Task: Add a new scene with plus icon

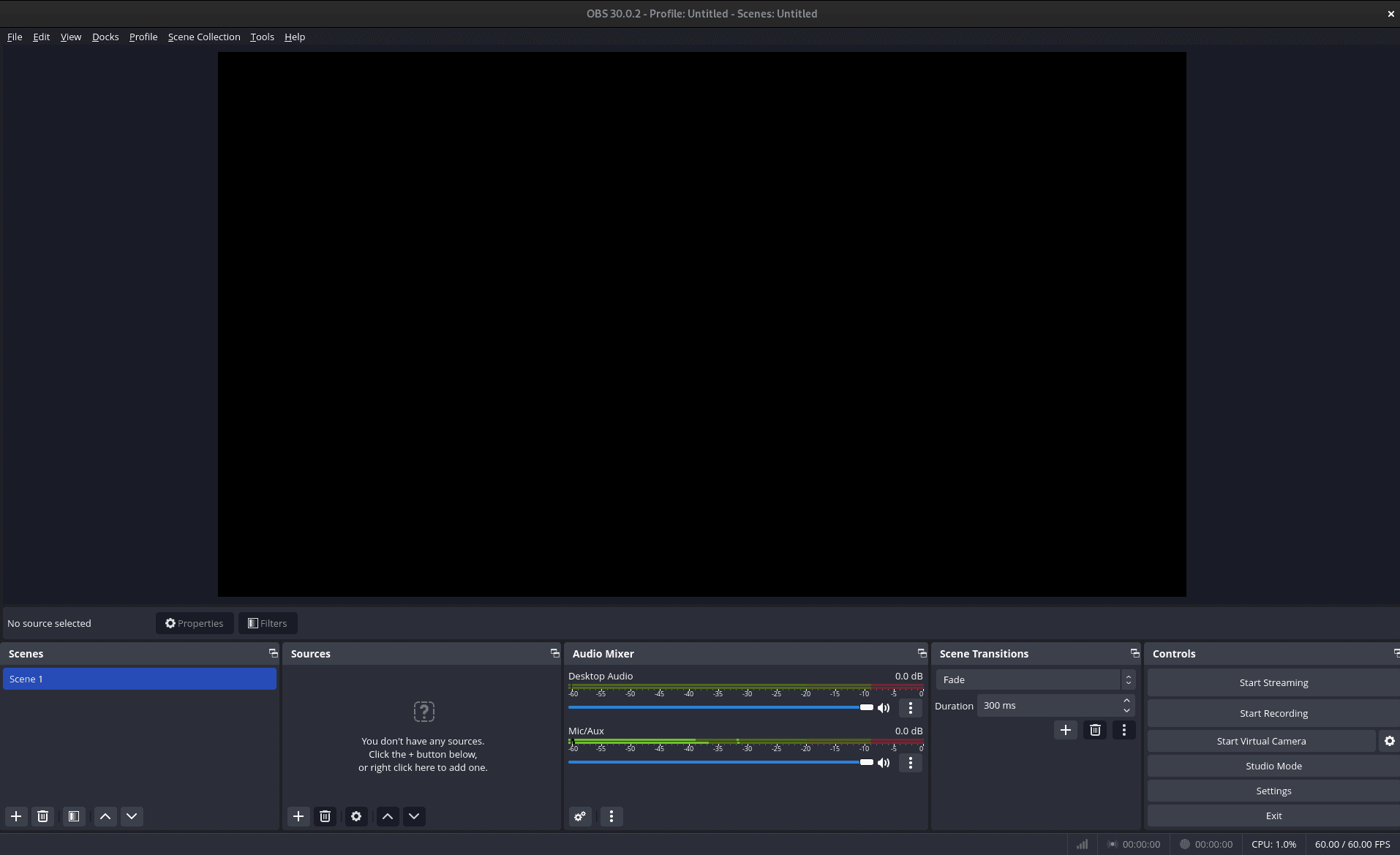Action: tap(16, 816)
